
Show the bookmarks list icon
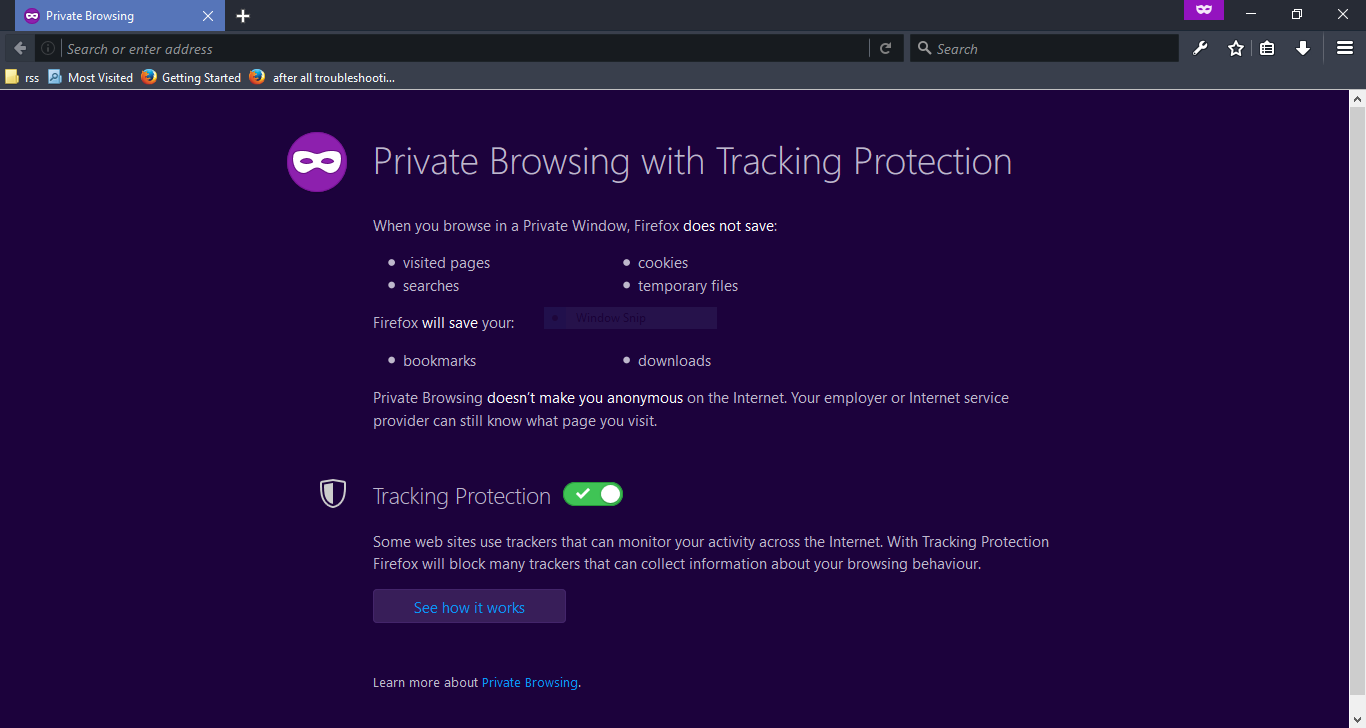[x=1267, y=48]
